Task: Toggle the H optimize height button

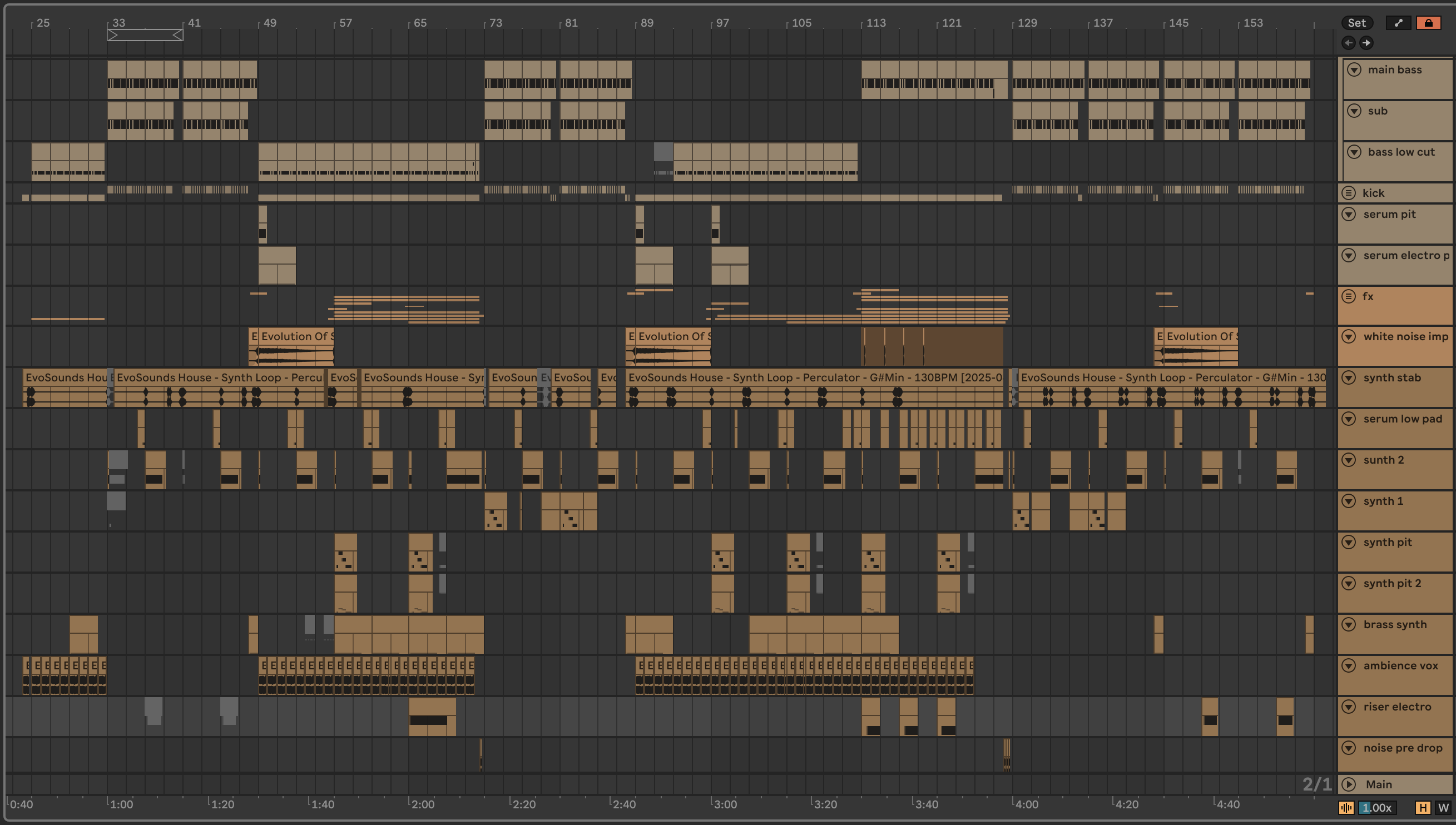Action: tap(1422, 808)
